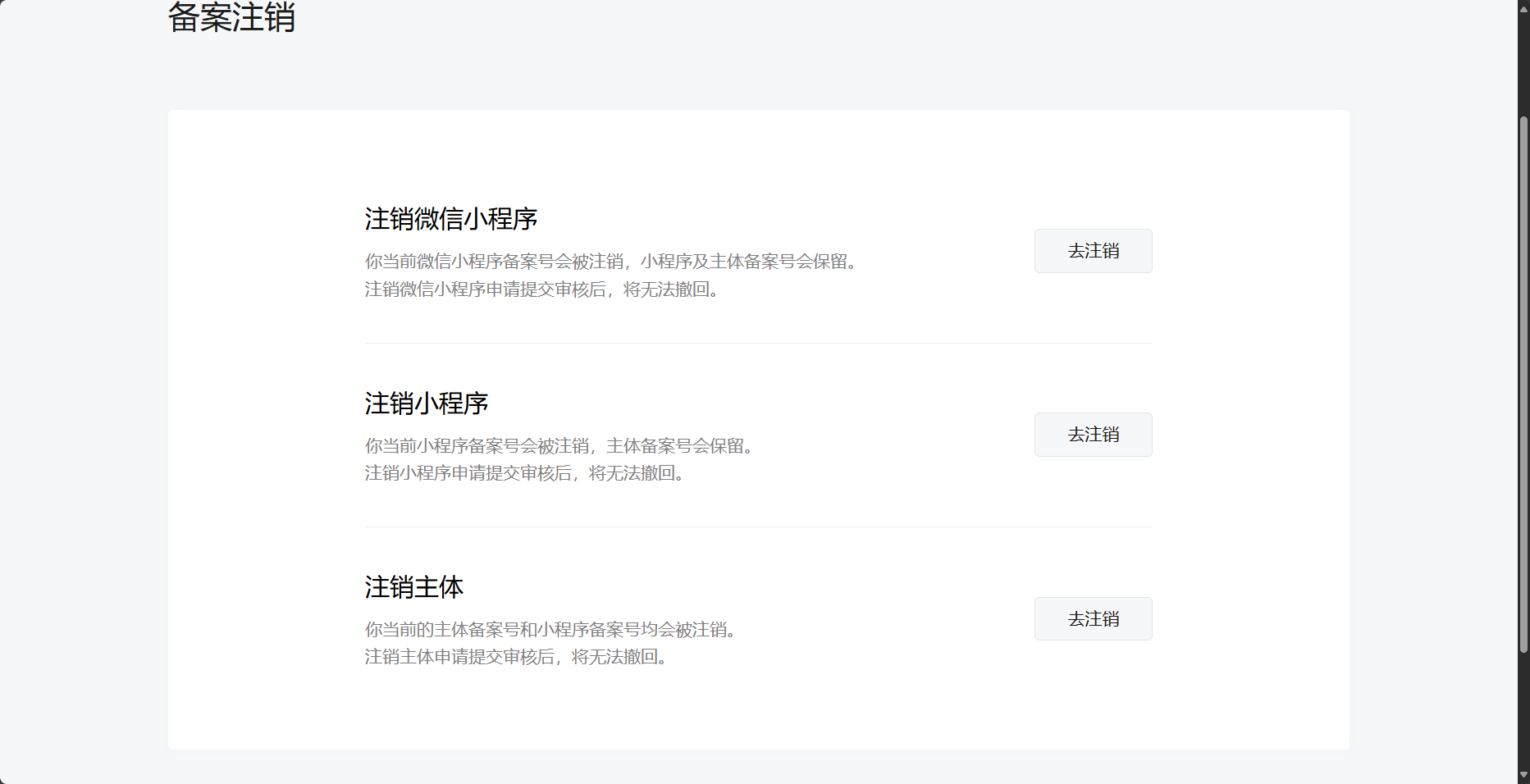Click 去注销 button for 注销主体
Screen dimensions: 1530x784
pyautogui.click(x=1093, y=619)
